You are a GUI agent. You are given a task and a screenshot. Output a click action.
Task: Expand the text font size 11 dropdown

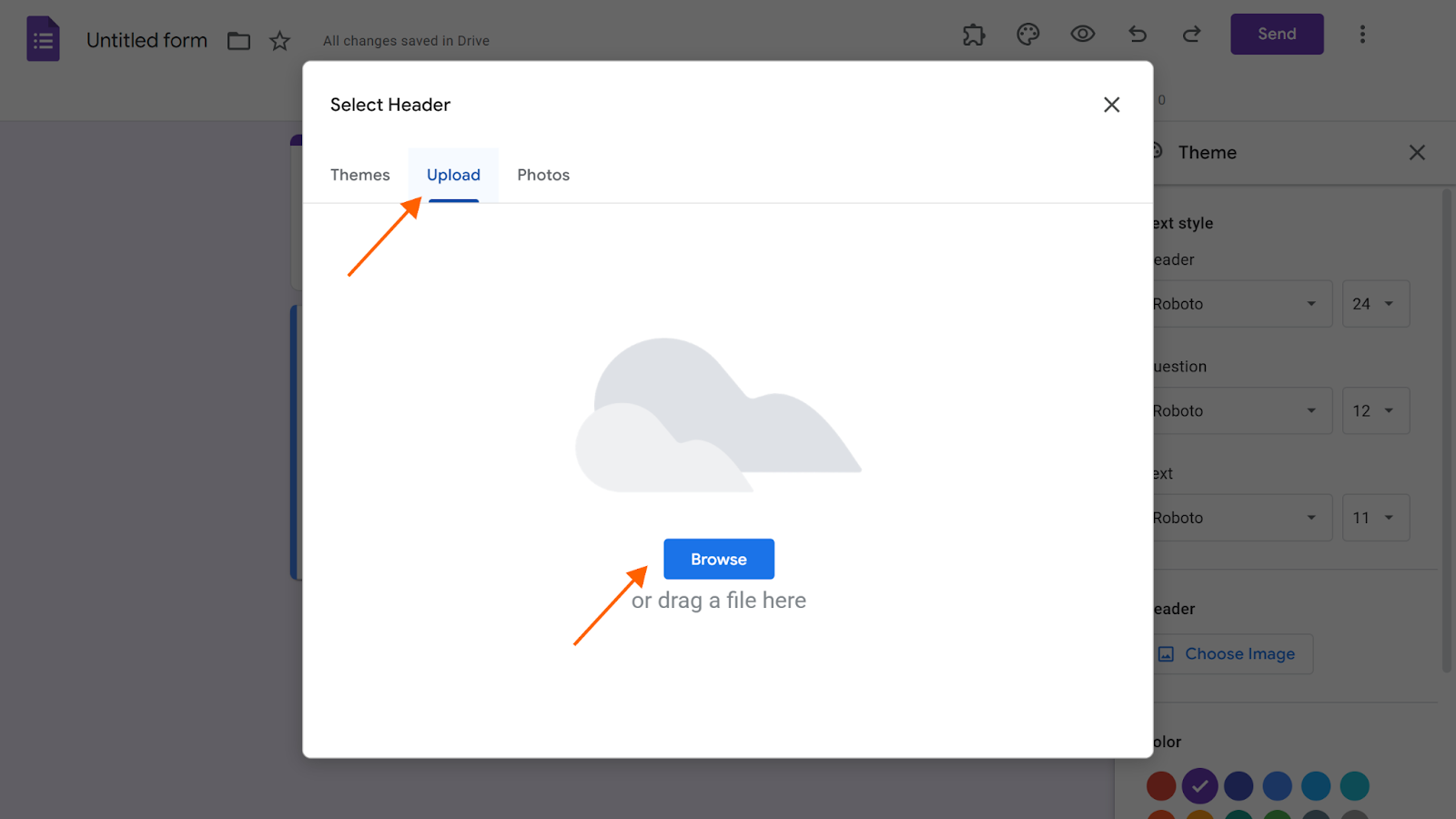tap(1375, 518)
